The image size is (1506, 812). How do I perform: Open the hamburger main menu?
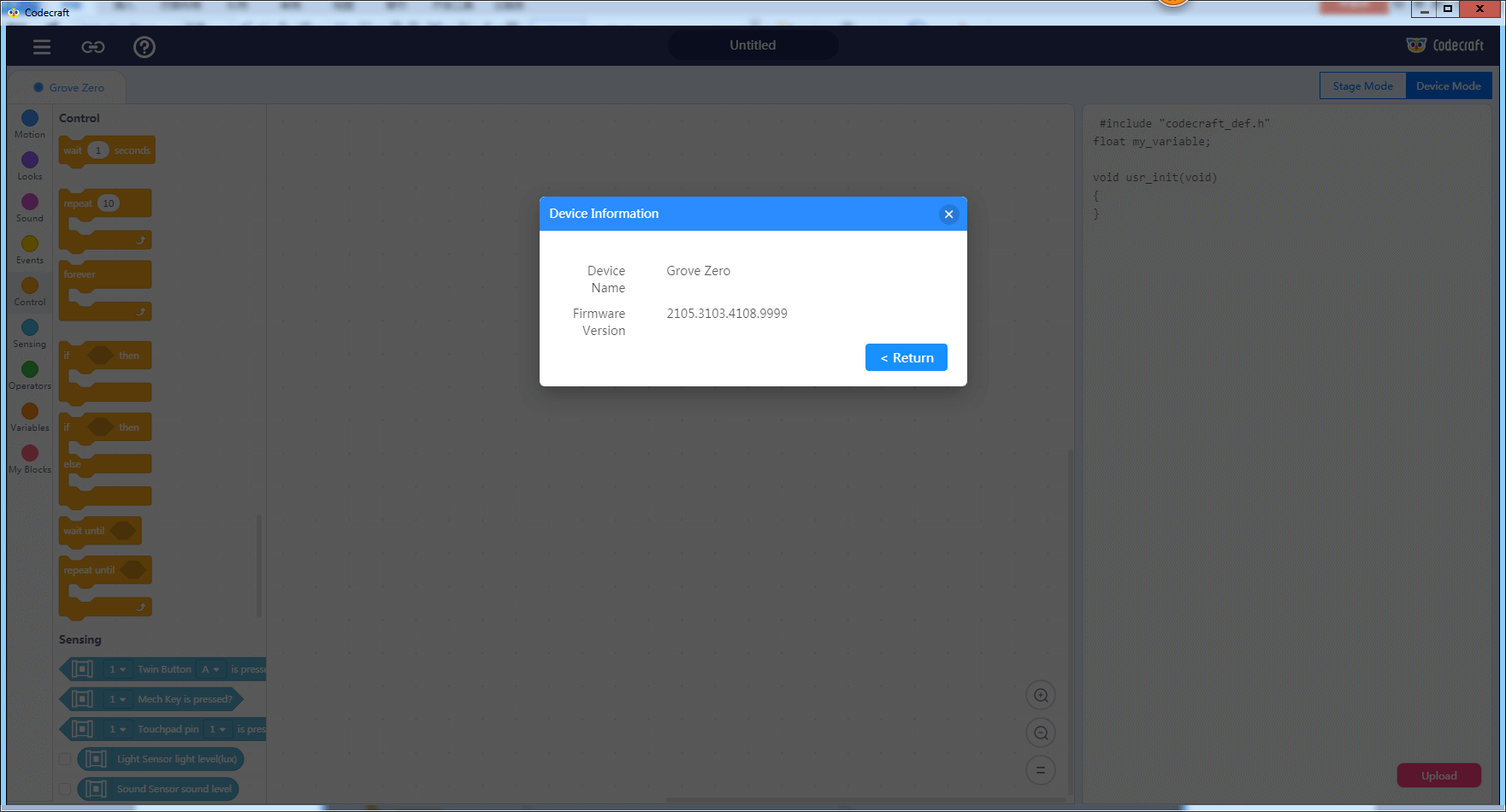[x=42, y=47]
